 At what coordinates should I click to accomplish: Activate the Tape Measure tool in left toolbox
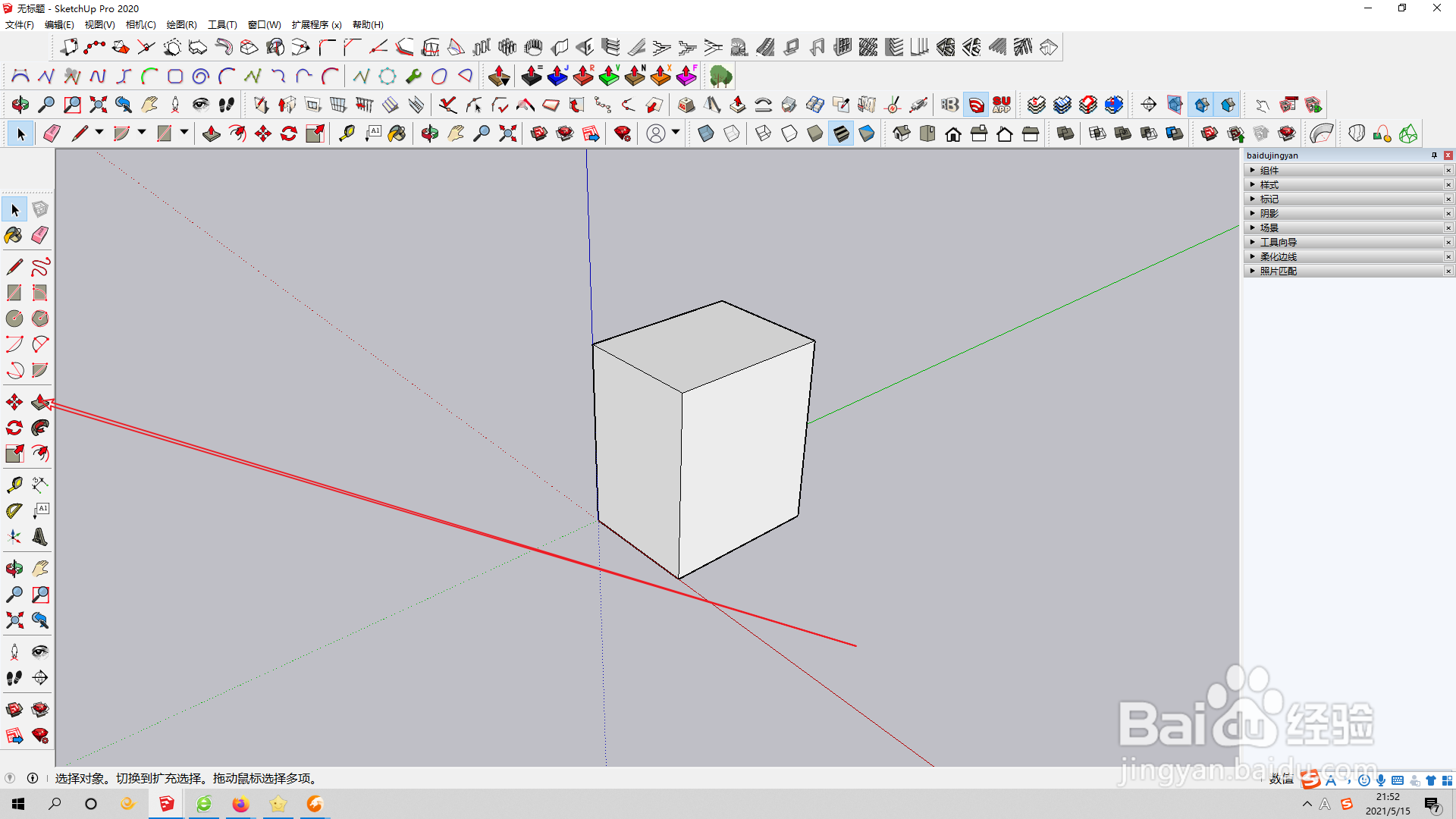[14, 485]
